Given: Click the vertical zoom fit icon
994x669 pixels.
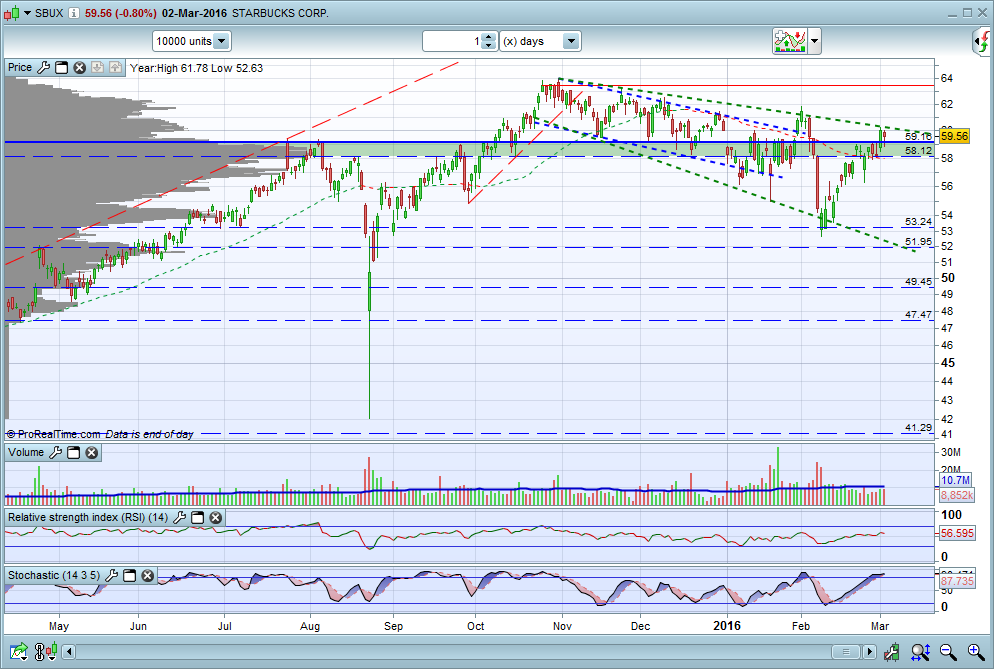Looking at the screenshot, I should point(920,651).
